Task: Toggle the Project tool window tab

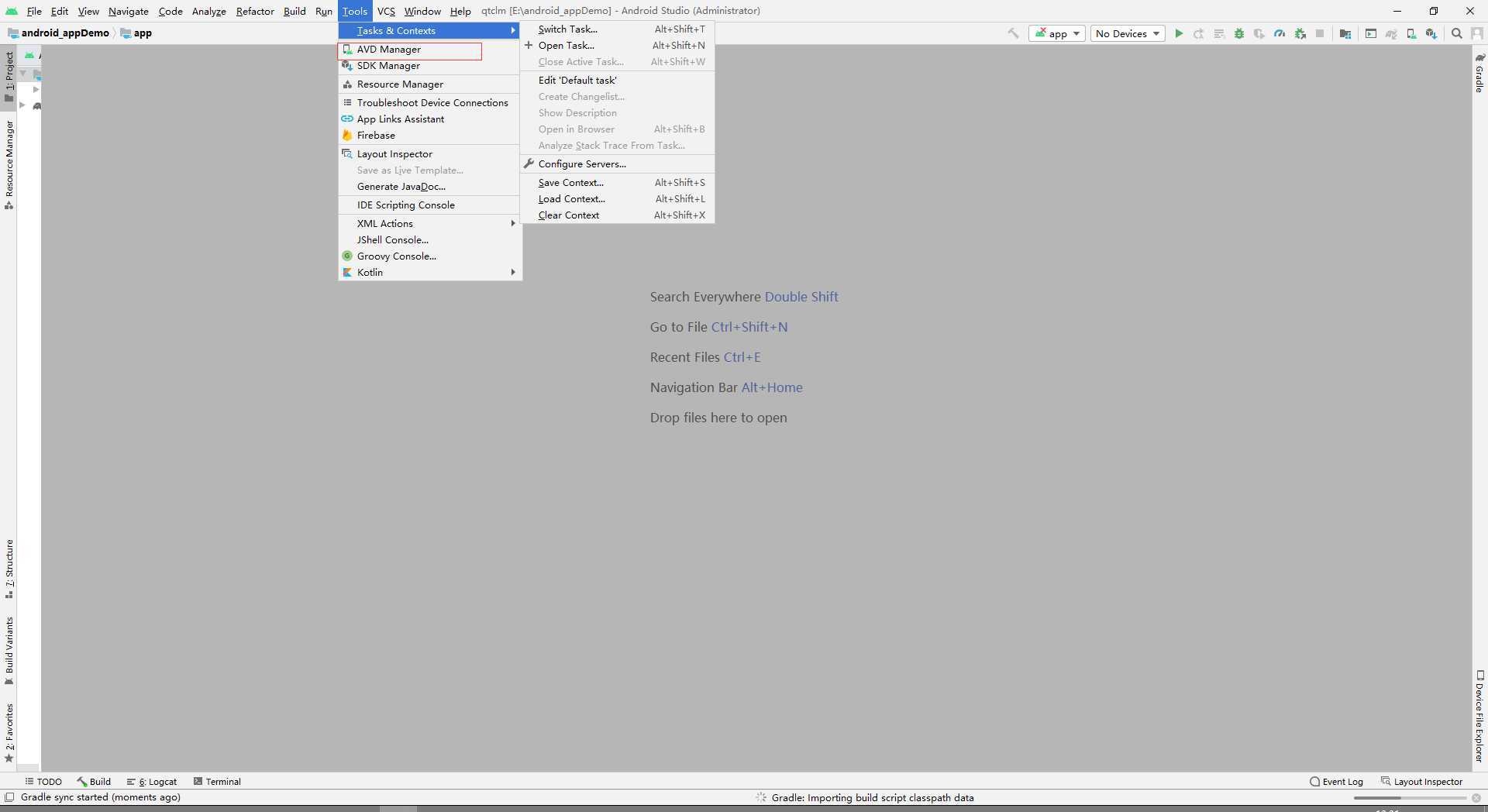Action: pyautogui.click(x=9, y=75)
